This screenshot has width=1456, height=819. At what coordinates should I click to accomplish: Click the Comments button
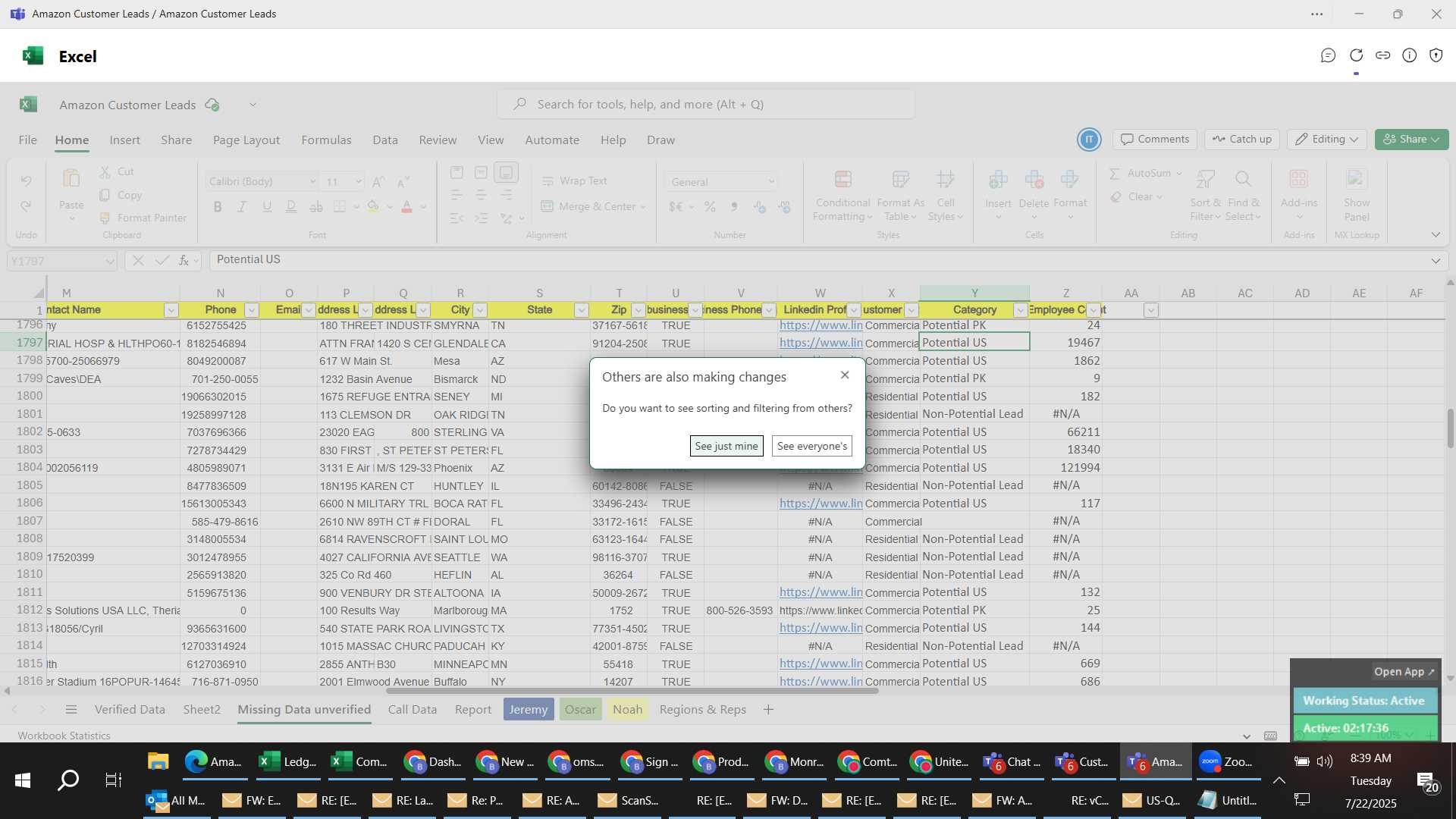[1155, 140]
